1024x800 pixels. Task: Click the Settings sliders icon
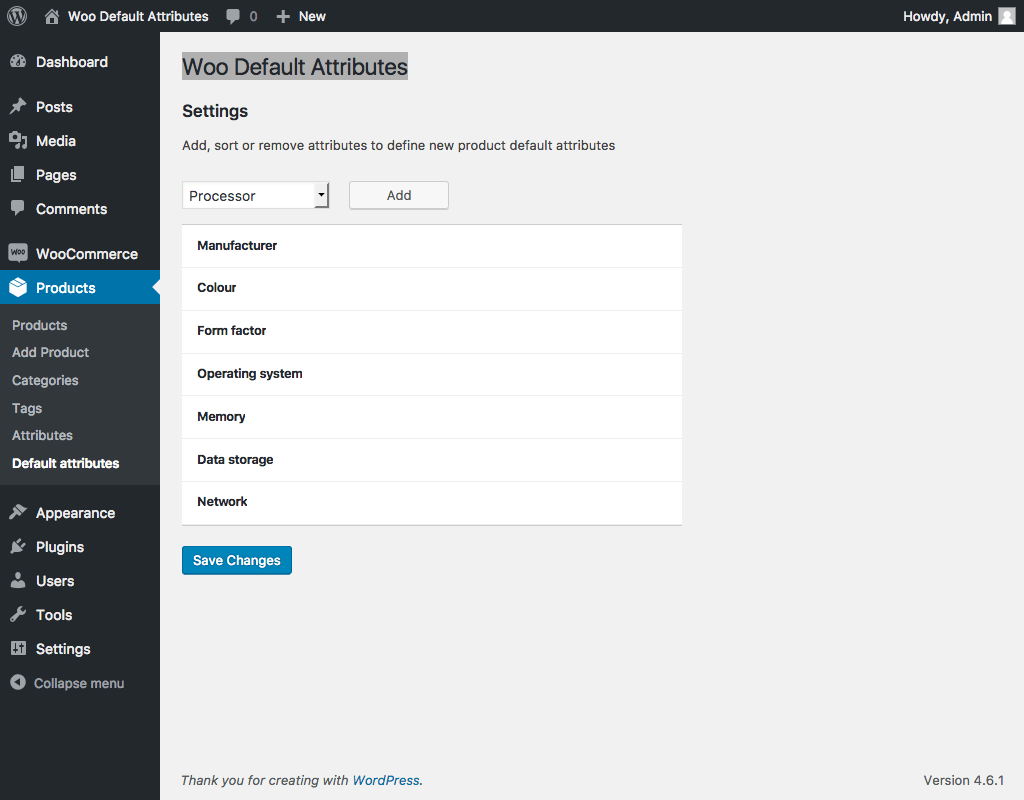coord(18,648)
